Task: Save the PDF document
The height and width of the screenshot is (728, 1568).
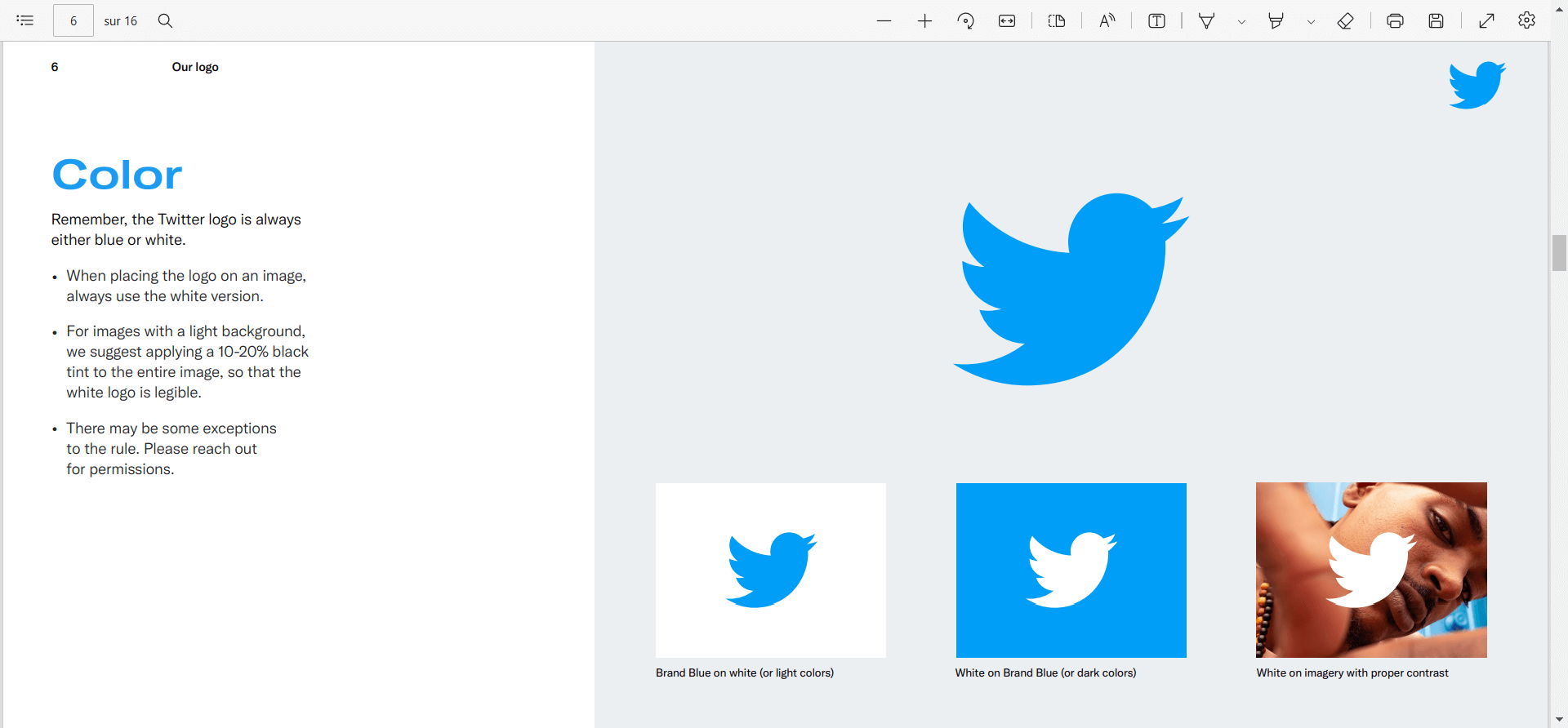Action: tap(1436, 20)
